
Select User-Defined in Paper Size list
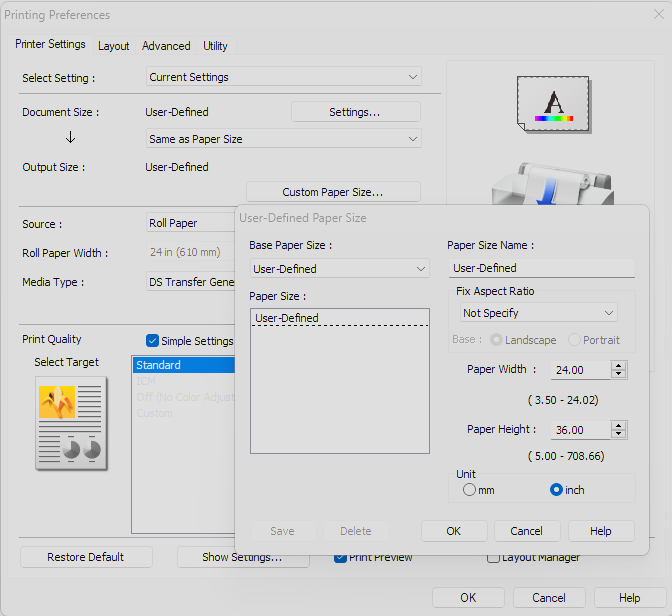(287, 318)
